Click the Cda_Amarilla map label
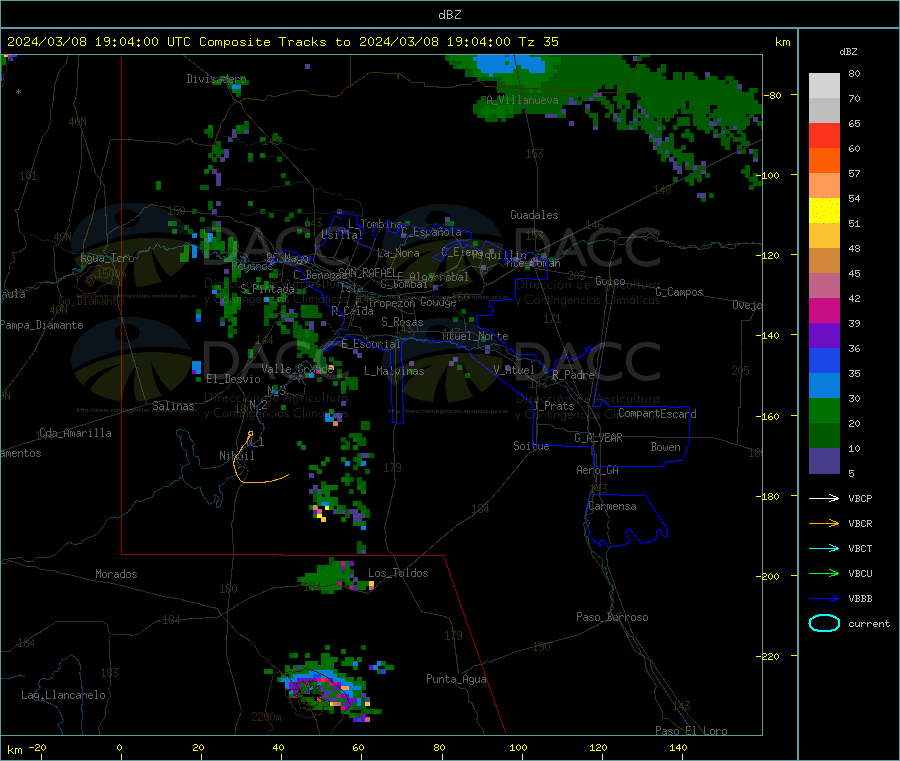This screenshot has width=900, height=761. 75,433
